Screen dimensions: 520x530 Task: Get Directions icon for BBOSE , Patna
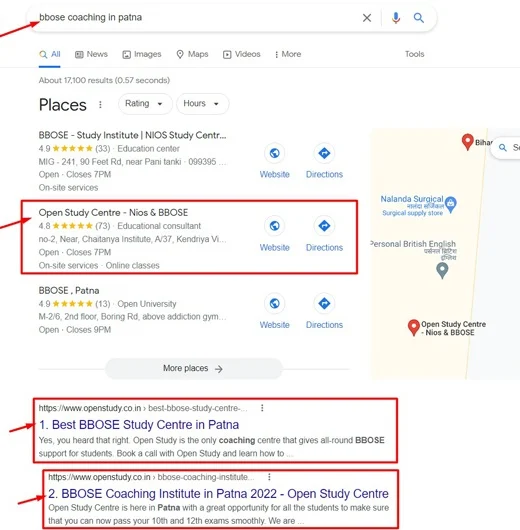tap(324, 304)
